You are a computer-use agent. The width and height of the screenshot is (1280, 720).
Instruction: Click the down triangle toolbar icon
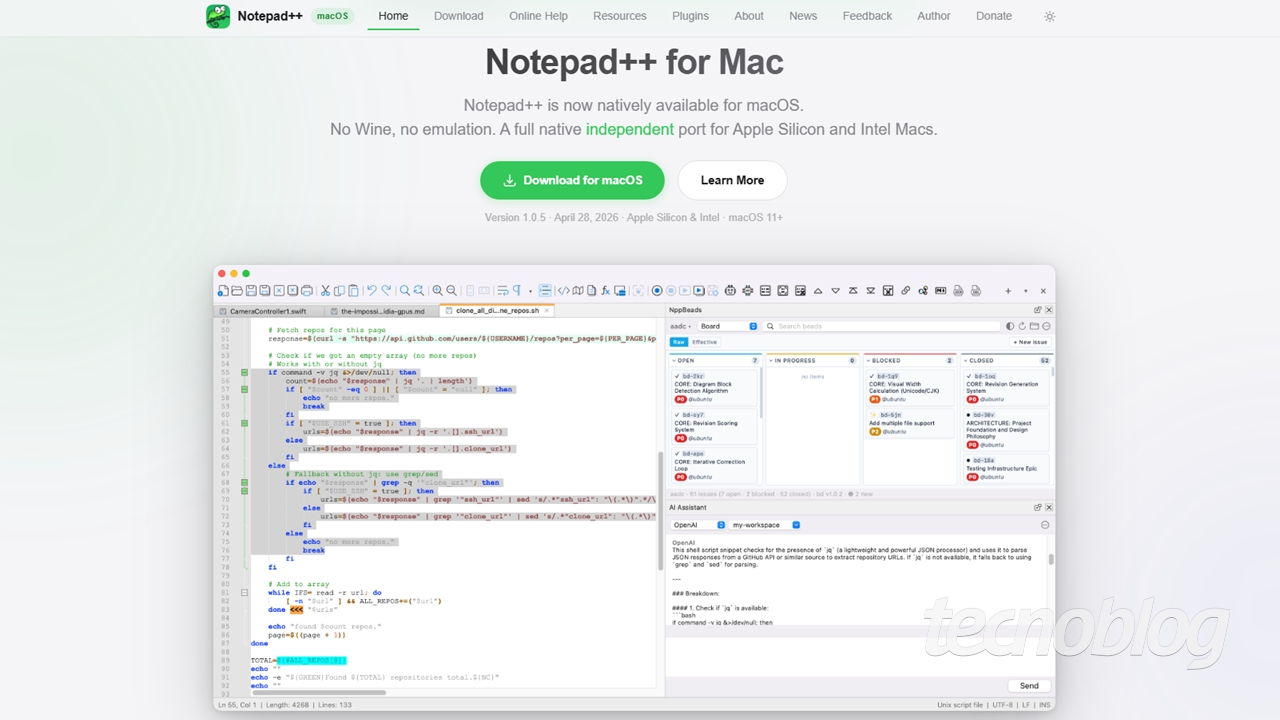(x=836, y=291)
